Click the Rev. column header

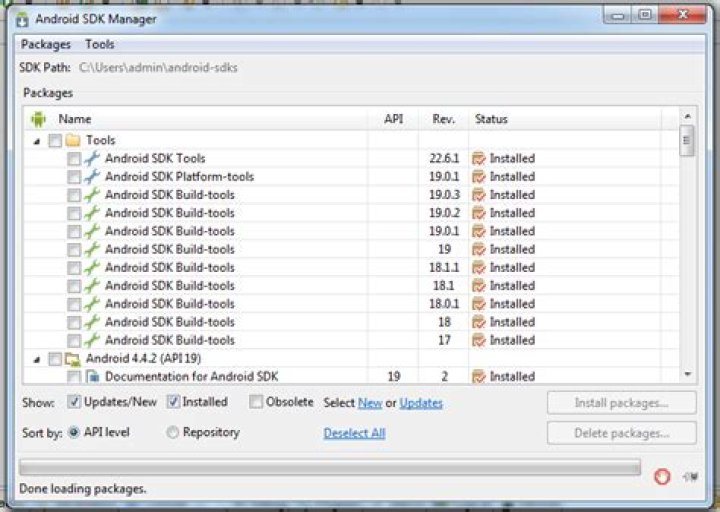tap(444, 119)
